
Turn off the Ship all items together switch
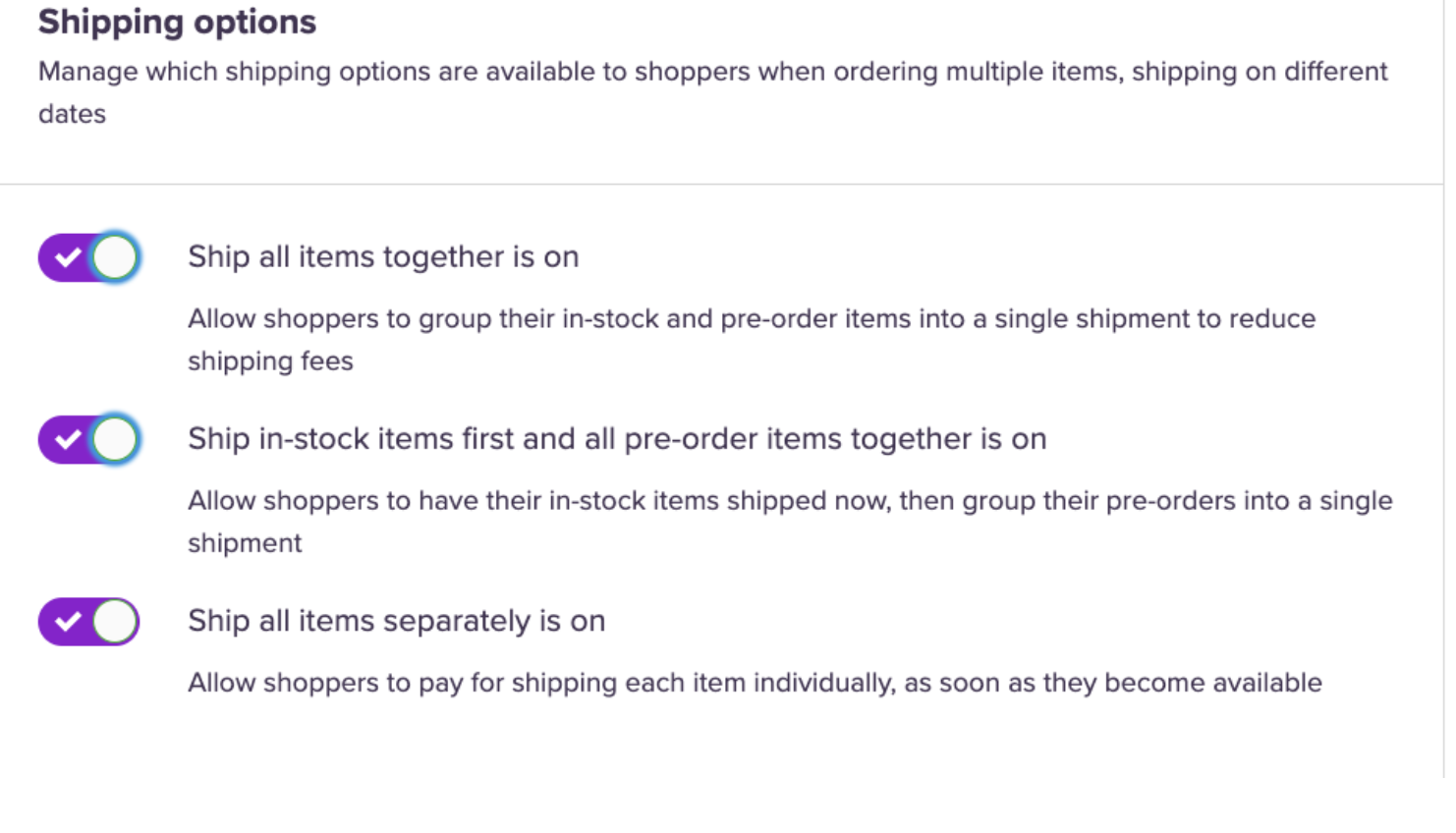click(89, 257)
